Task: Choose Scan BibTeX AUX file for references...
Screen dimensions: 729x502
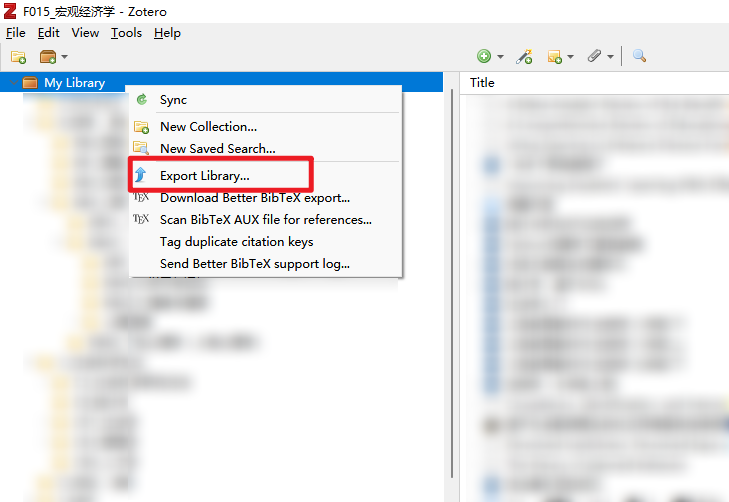Action: click(266, 220)
